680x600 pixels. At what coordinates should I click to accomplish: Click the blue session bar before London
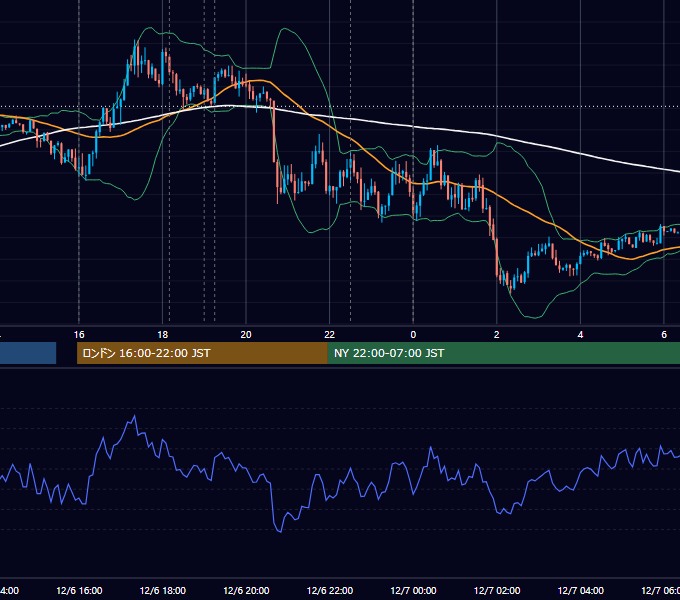(28, 353)
